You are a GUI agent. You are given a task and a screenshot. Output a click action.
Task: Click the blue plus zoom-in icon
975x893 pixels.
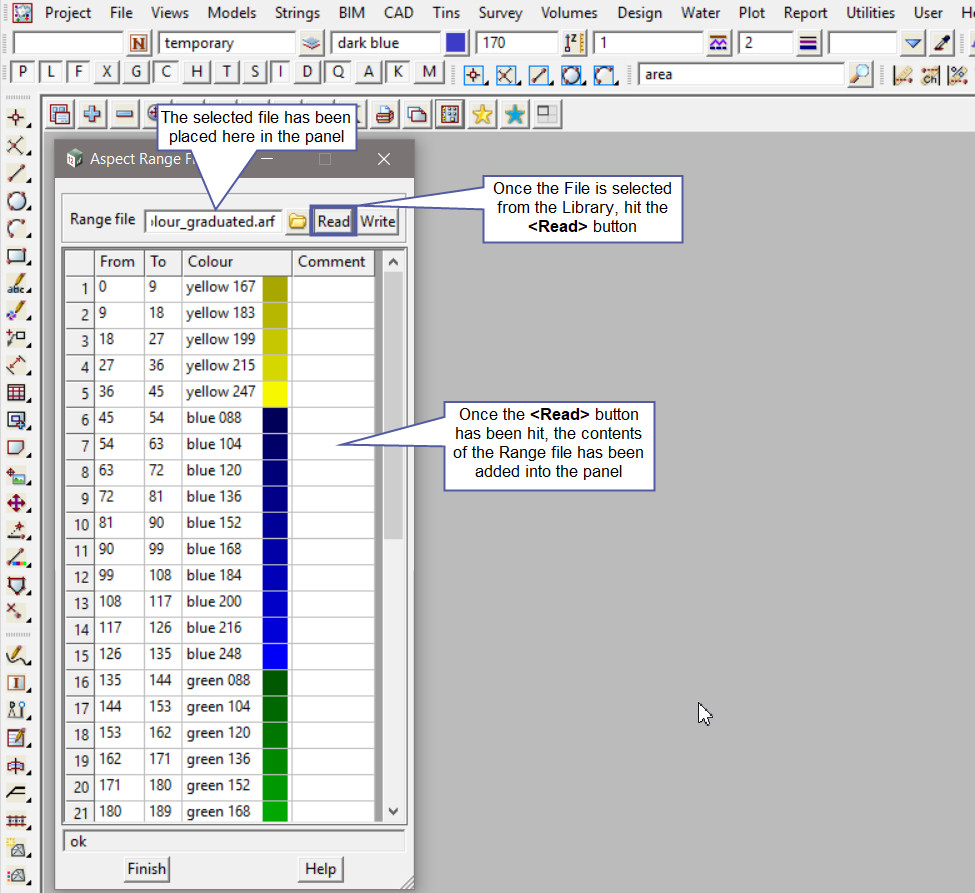pyautogui.click(x=92, y=114)
